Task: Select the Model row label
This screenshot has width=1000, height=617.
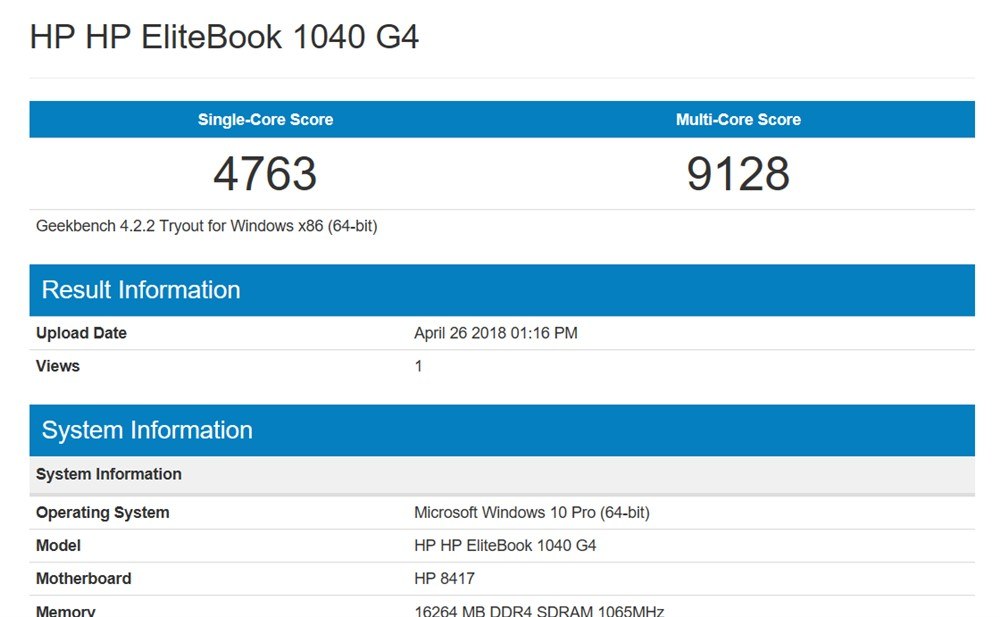Action: [x=58, y=546]
